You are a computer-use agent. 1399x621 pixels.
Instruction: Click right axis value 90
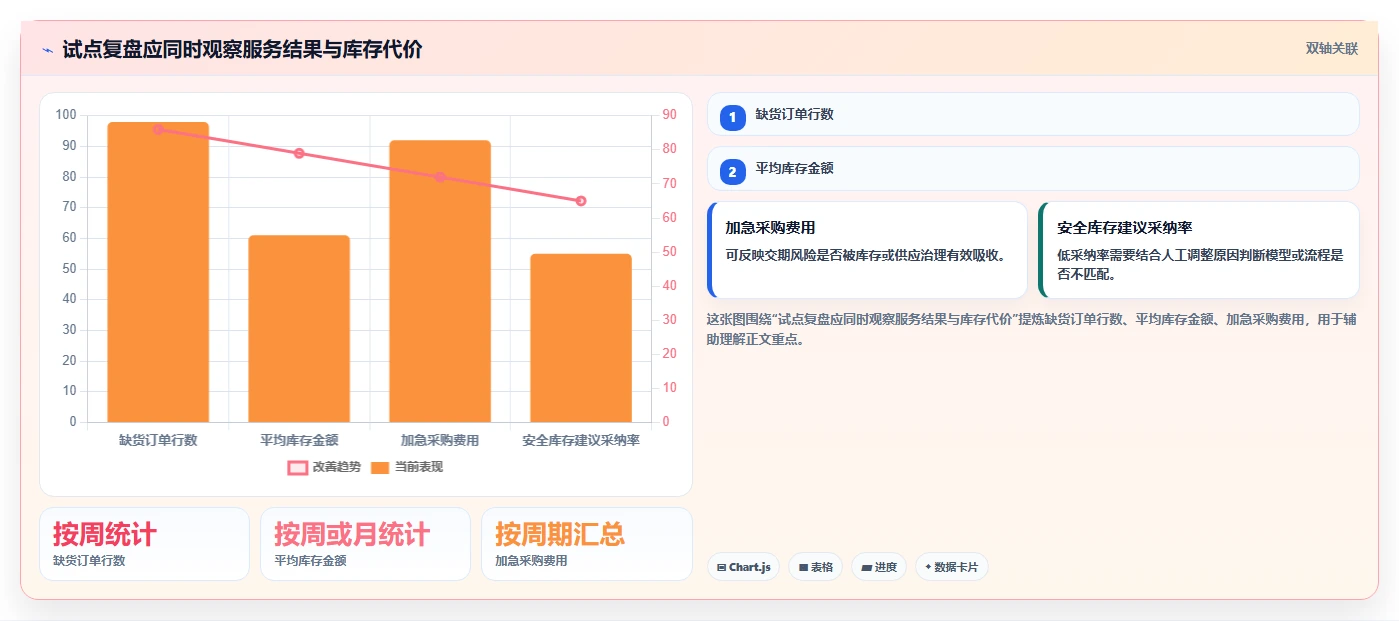[x=669, y=115]
